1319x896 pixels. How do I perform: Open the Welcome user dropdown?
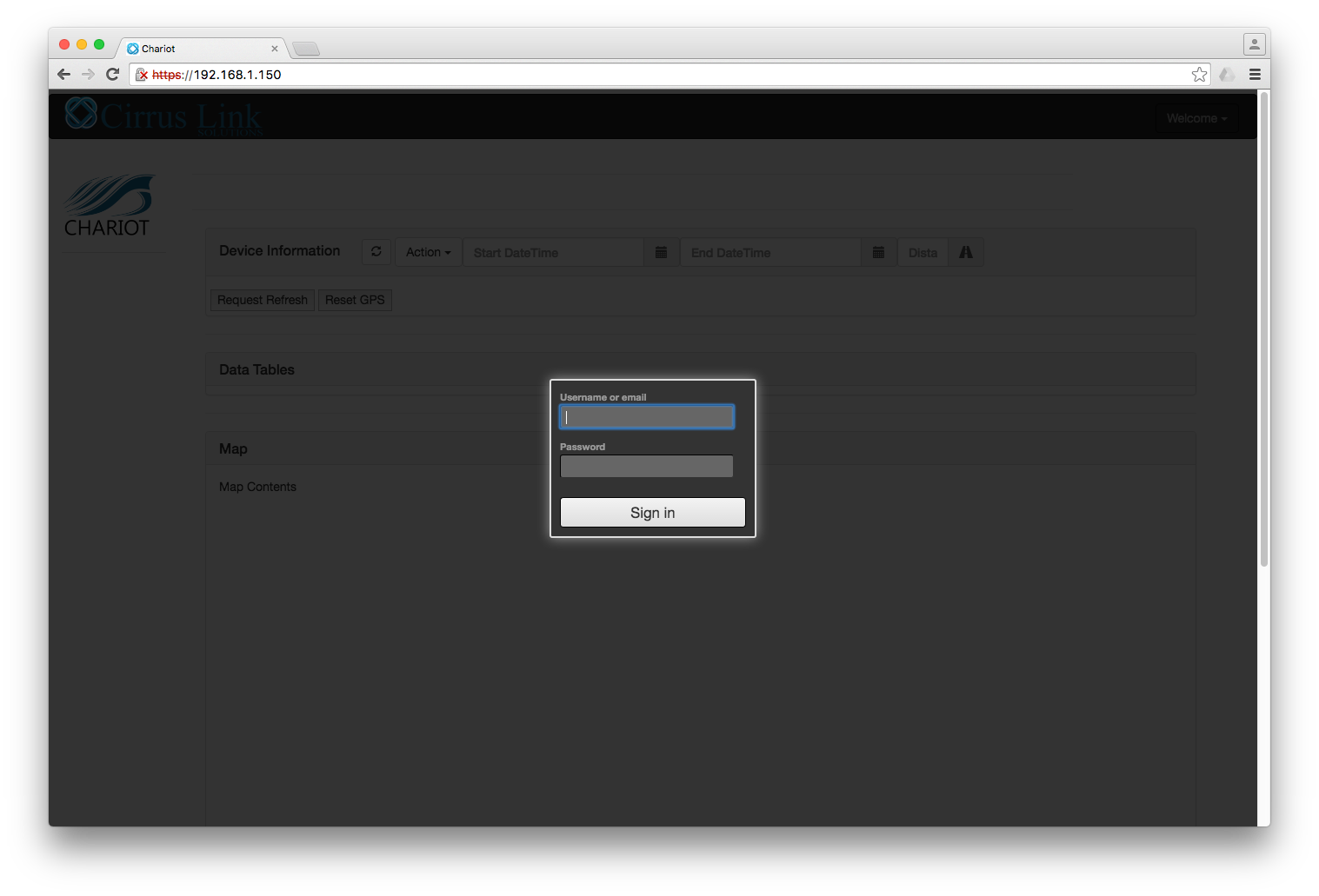[x=1197, y=118]
